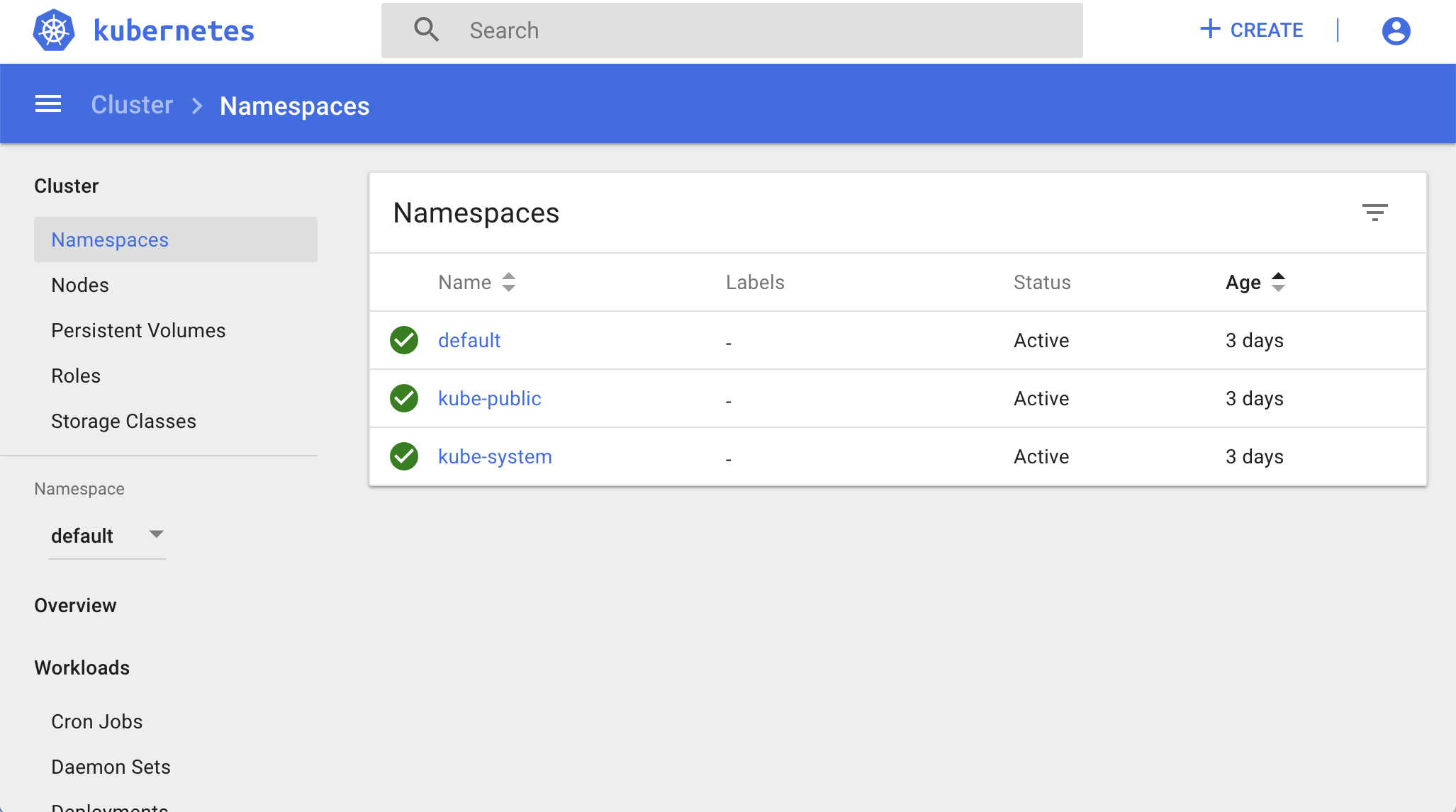Click the Cluster breadcrumb
The width and height of the screenshot is (1456, 812).
132,105
